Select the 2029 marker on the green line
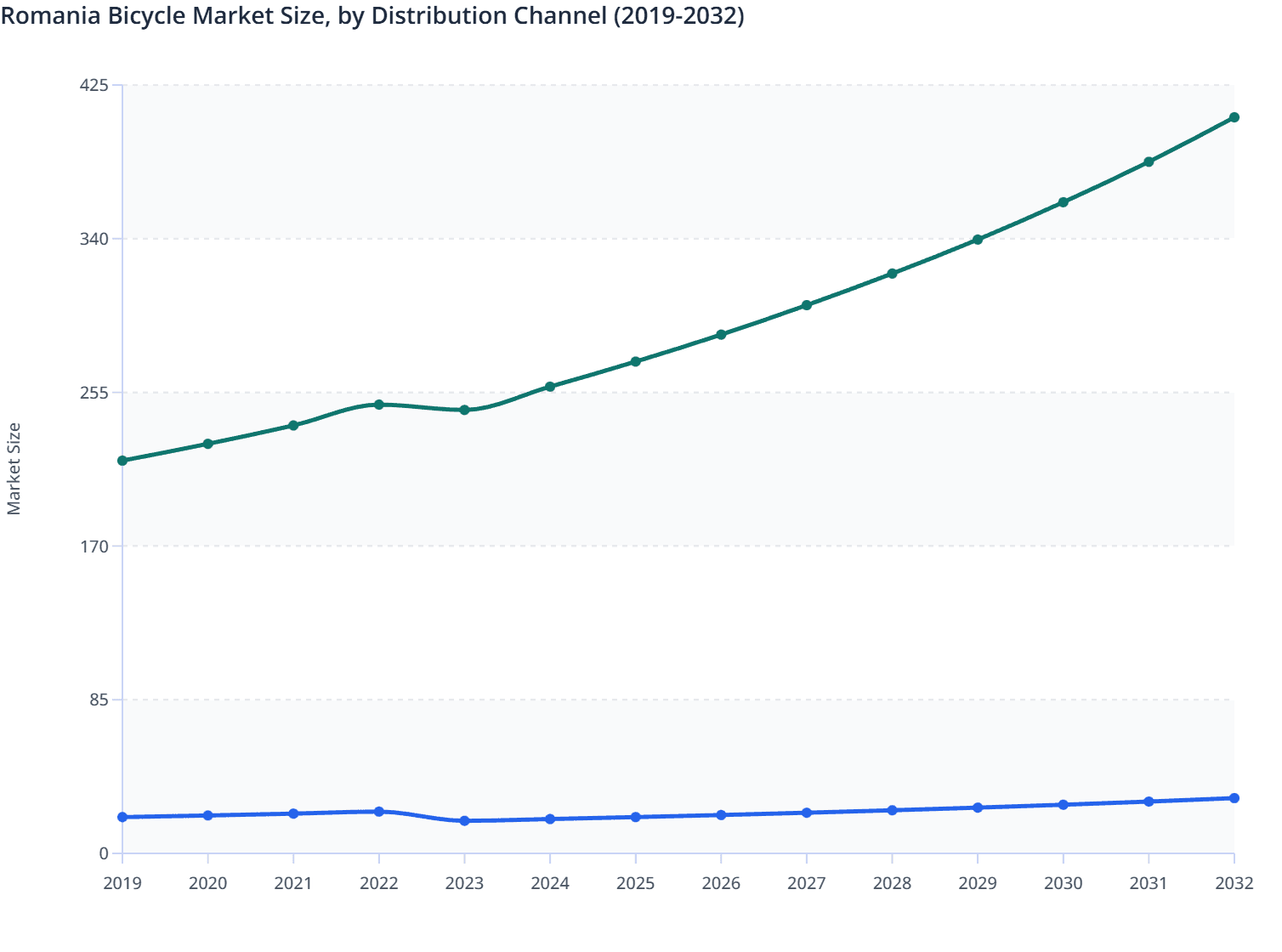The image size is (1282, 952). (977, 239)
